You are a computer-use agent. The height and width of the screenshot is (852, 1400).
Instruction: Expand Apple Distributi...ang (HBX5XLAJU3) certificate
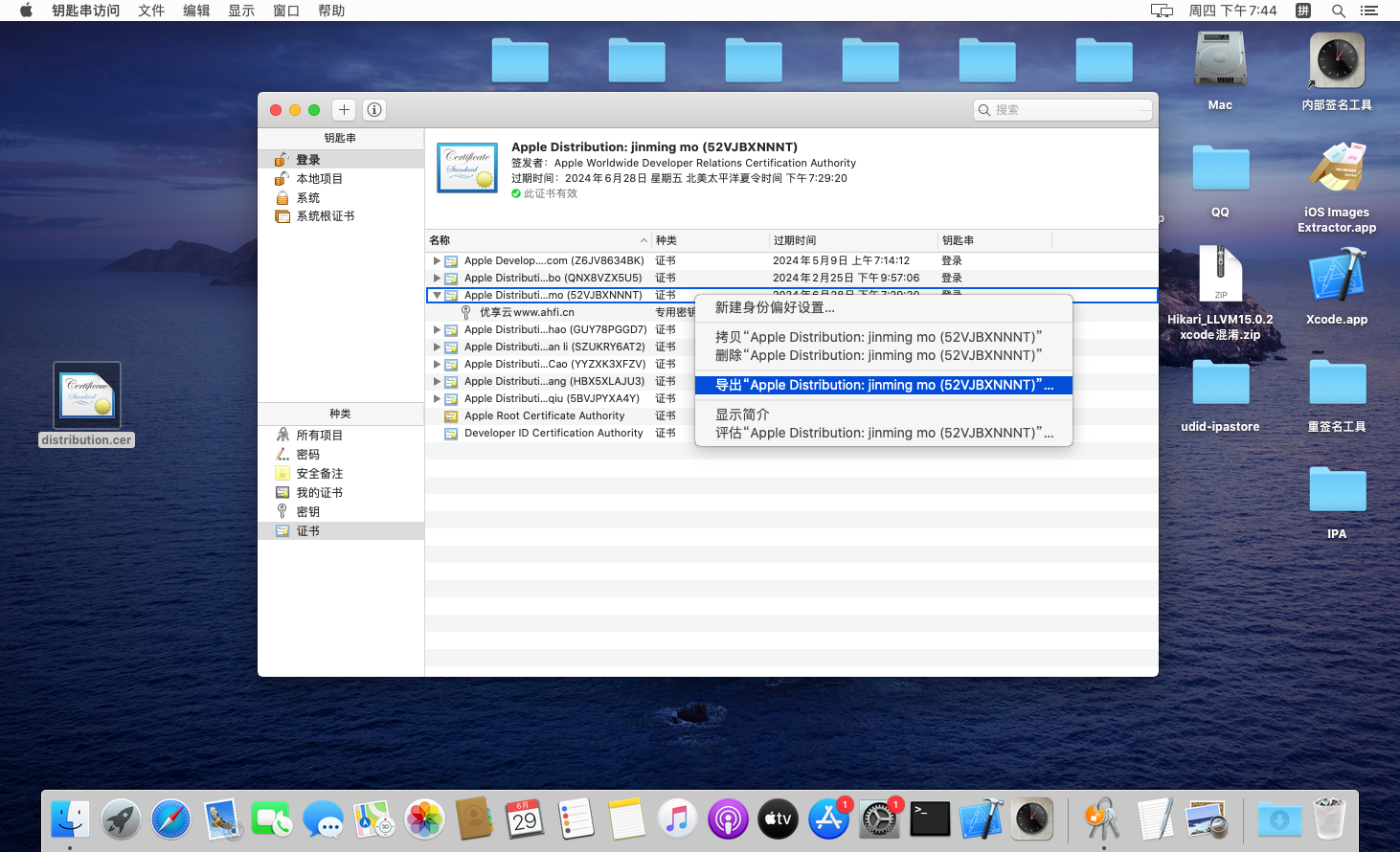point(437,381)
